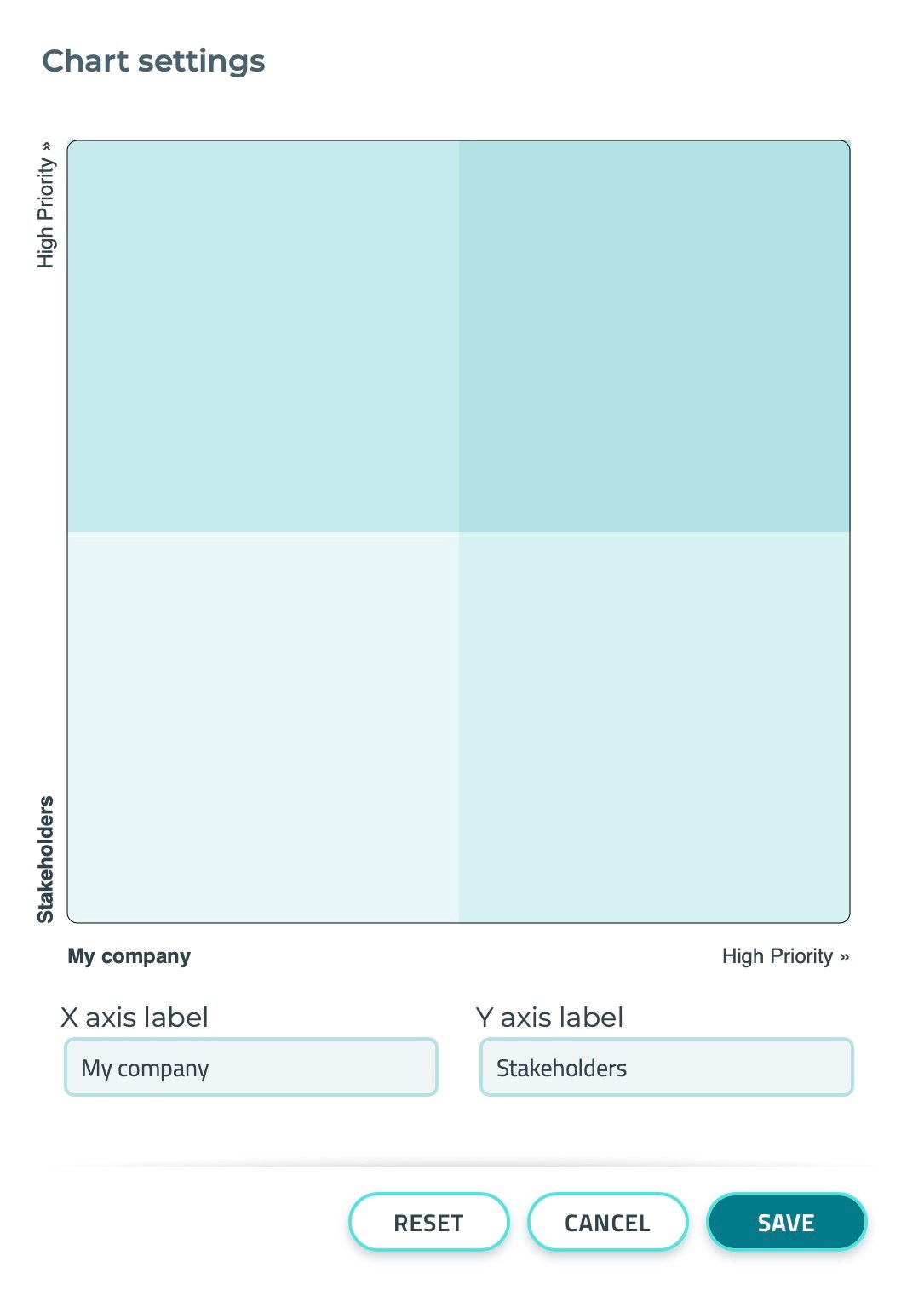
Task: Click the CANCEL button
Action: pos(607,1222)
